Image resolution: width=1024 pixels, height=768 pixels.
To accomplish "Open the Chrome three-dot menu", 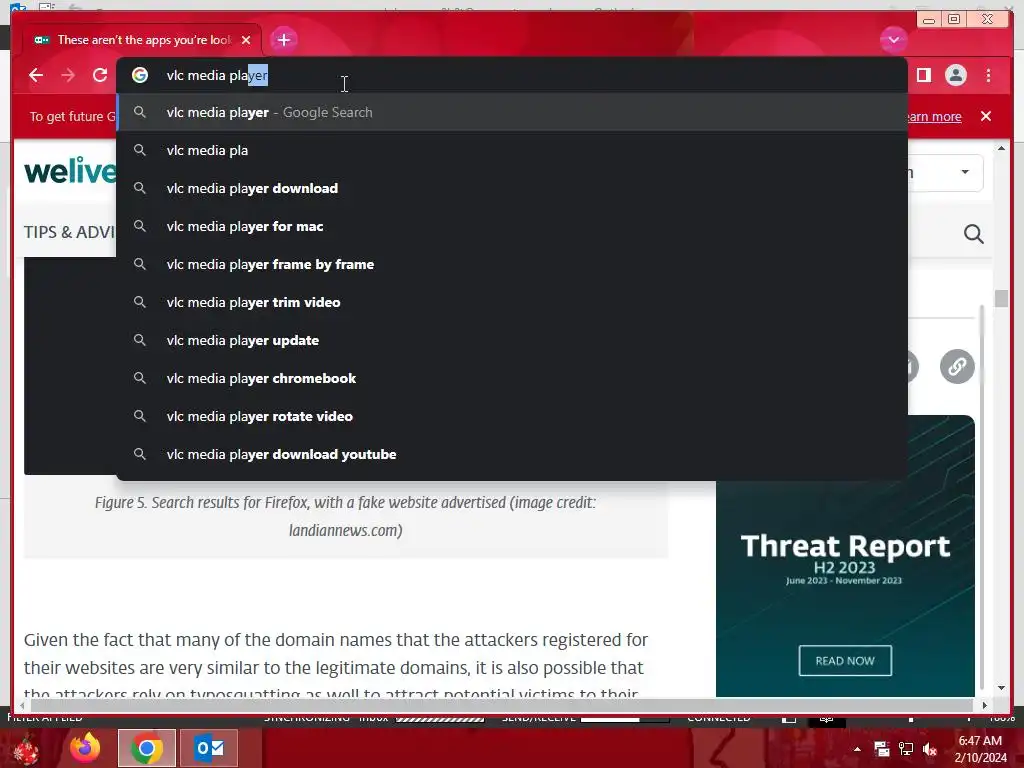I will click(989, 75).
